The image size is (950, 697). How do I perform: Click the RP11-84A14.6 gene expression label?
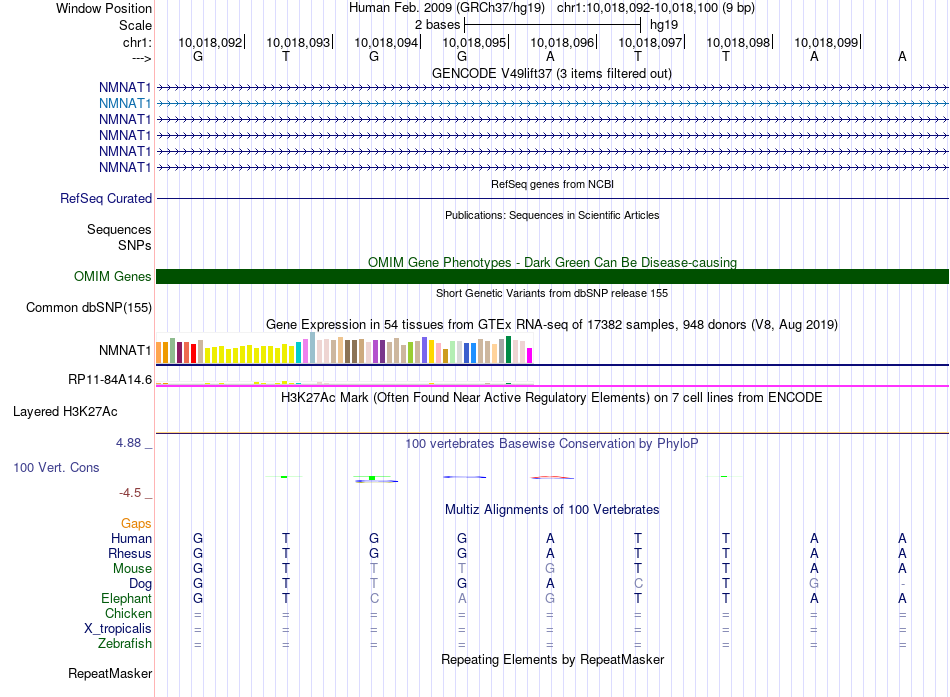point(110,380)
